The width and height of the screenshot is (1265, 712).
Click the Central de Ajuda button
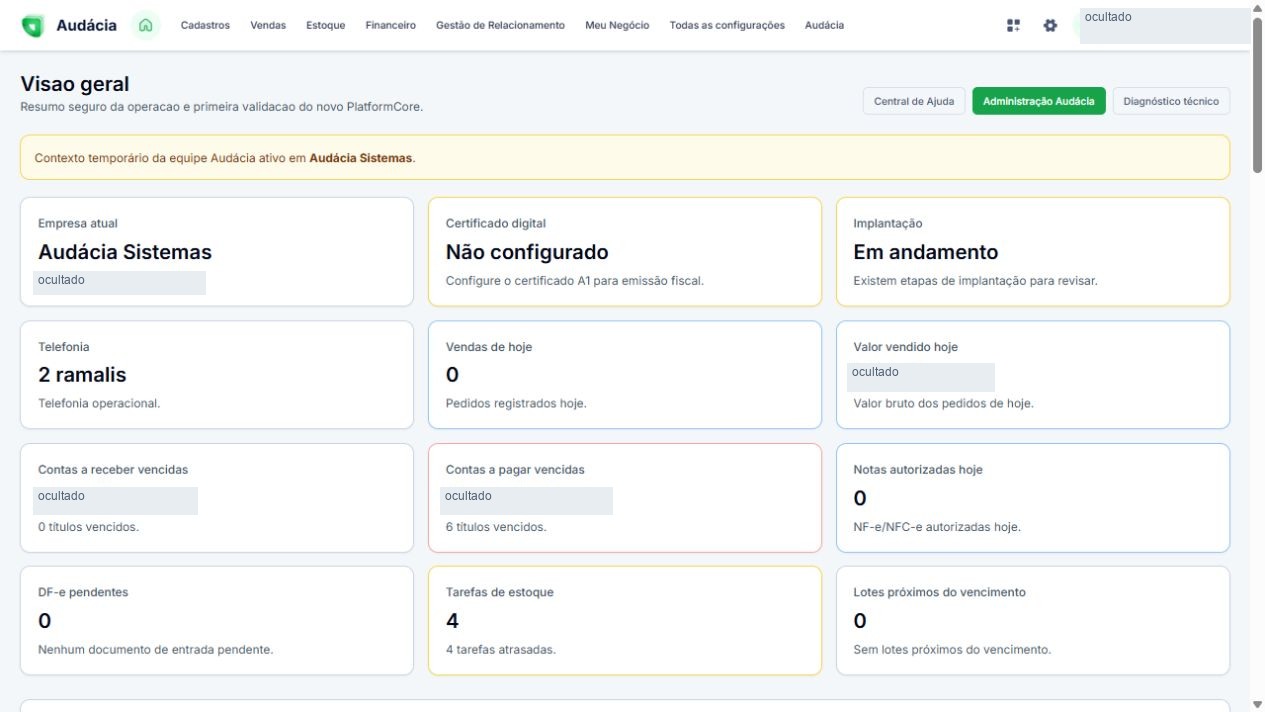(x=914, y=101)
